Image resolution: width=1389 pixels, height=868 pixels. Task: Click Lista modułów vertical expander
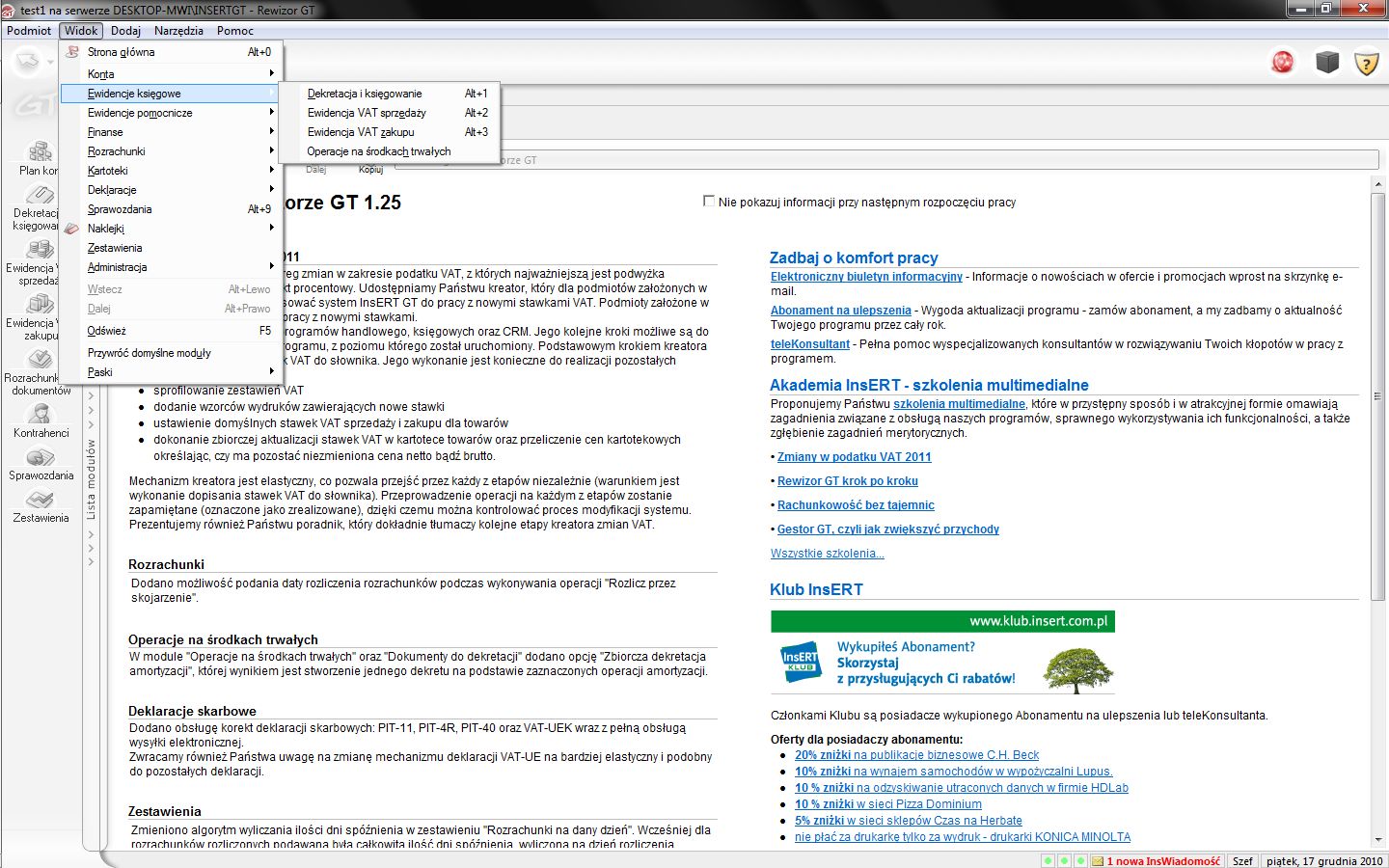(x=92, y=479)
